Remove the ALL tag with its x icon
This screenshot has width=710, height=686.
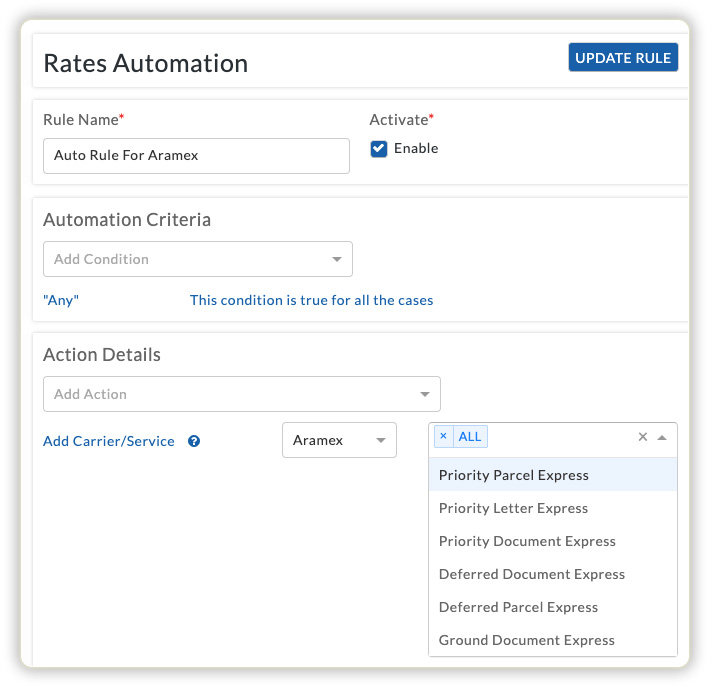click(444, 437)
